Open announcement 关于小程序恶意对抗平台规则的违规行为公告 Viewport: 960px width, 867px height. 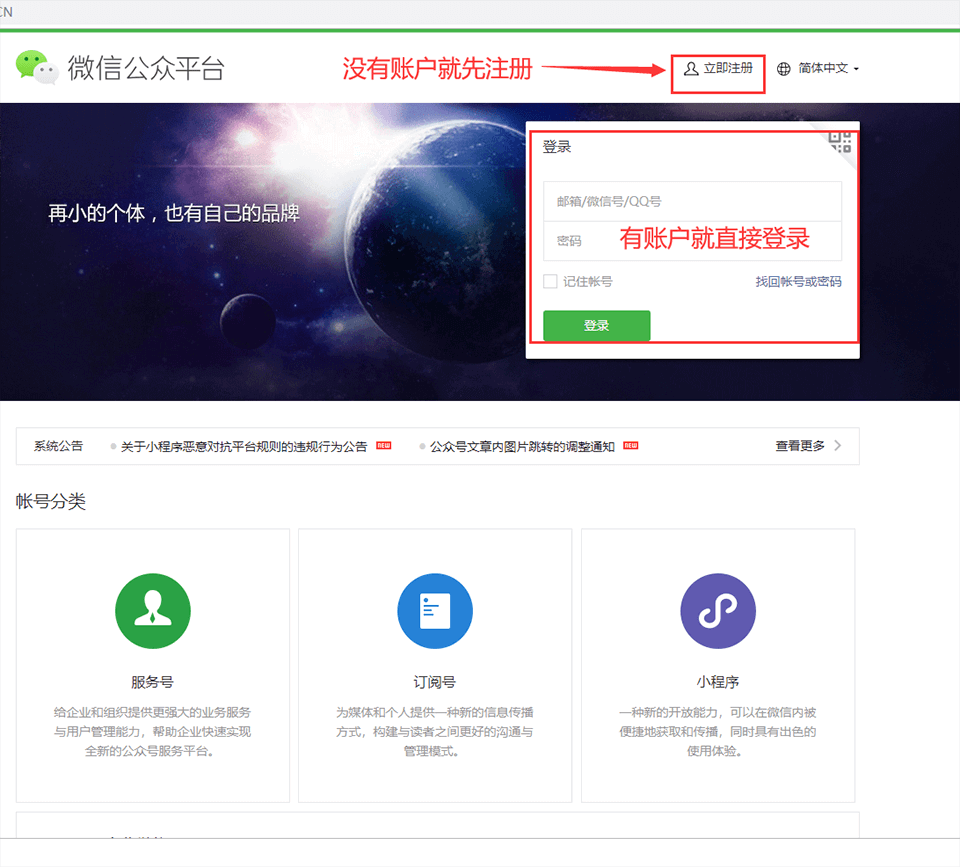coord(244,446)
